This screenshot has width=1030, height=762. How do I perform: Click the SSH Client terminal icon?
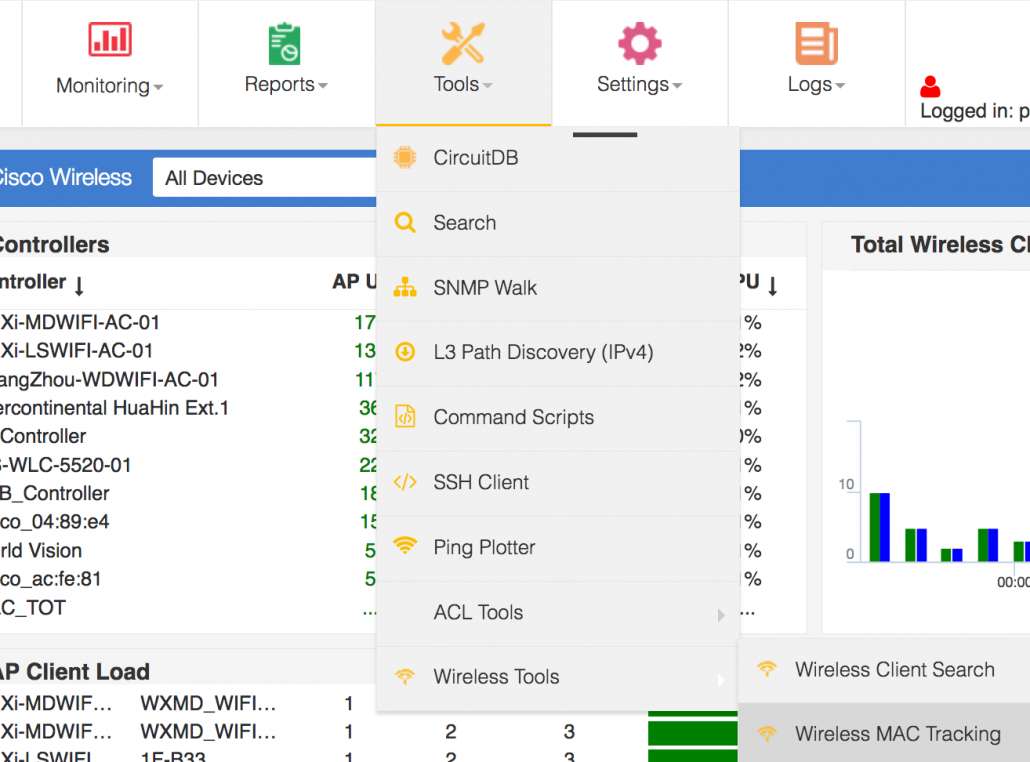pos(405,482)
